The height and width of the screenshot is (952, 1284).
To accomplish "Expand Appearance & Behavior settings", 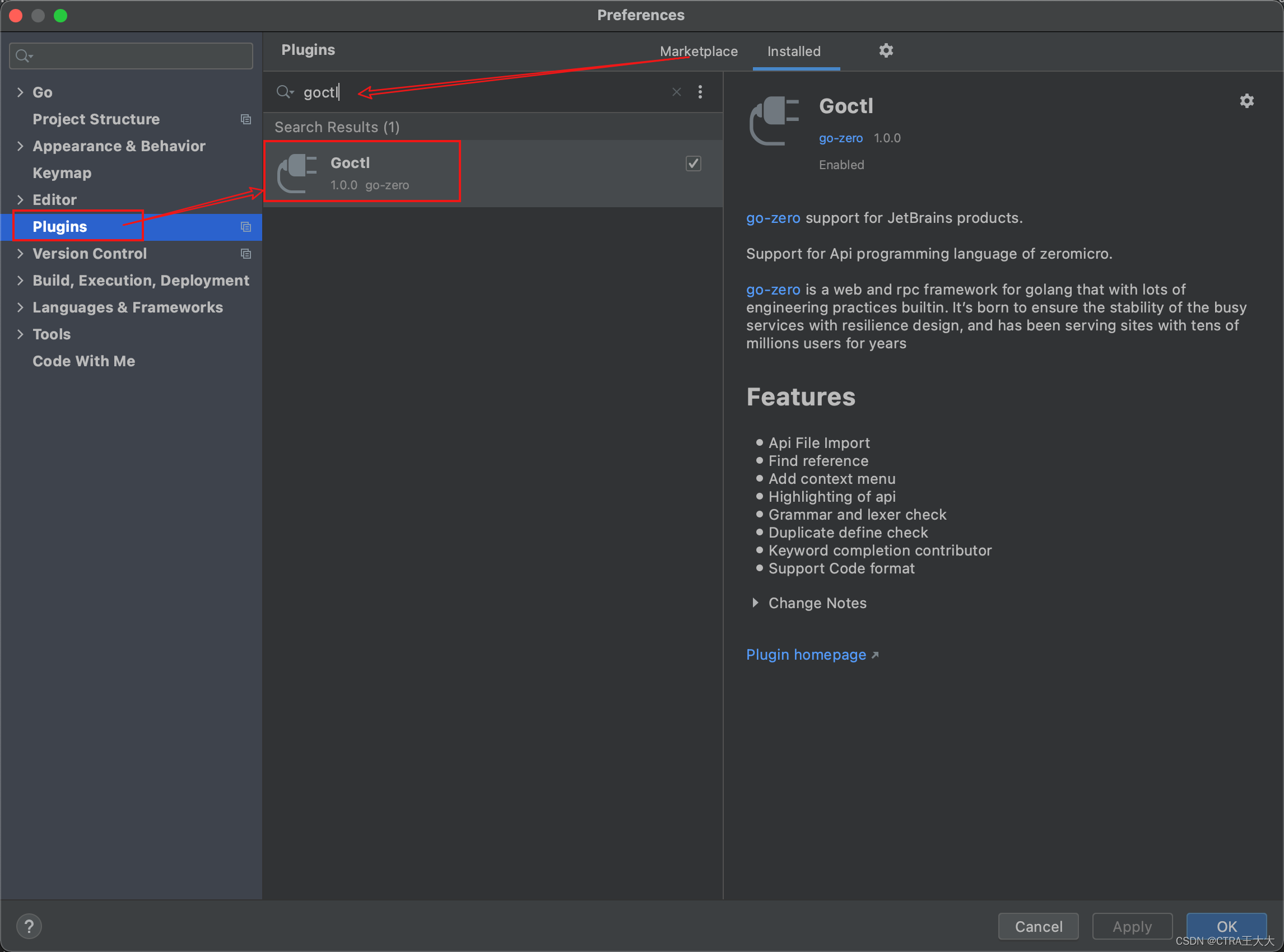I will [x=20, y=146].
